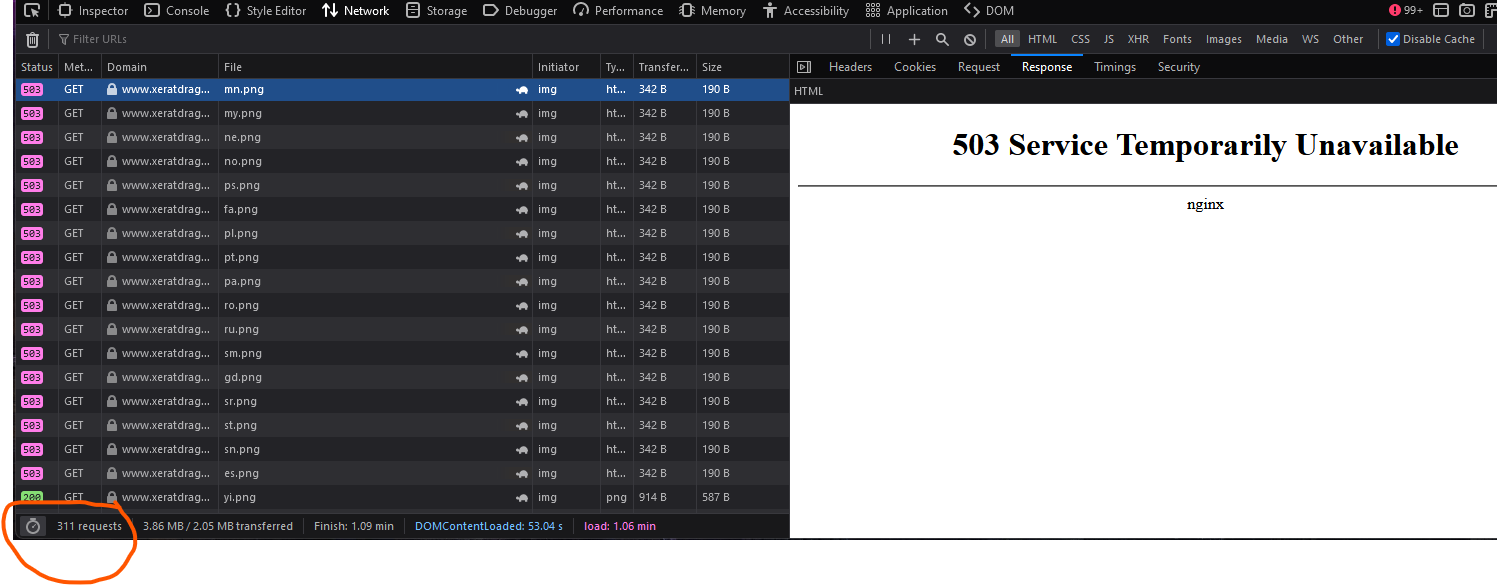Image resolution: width=1497 pixels, height=585 pixels.
Task: Open the Style Editor panel
Action: (266, 11)
